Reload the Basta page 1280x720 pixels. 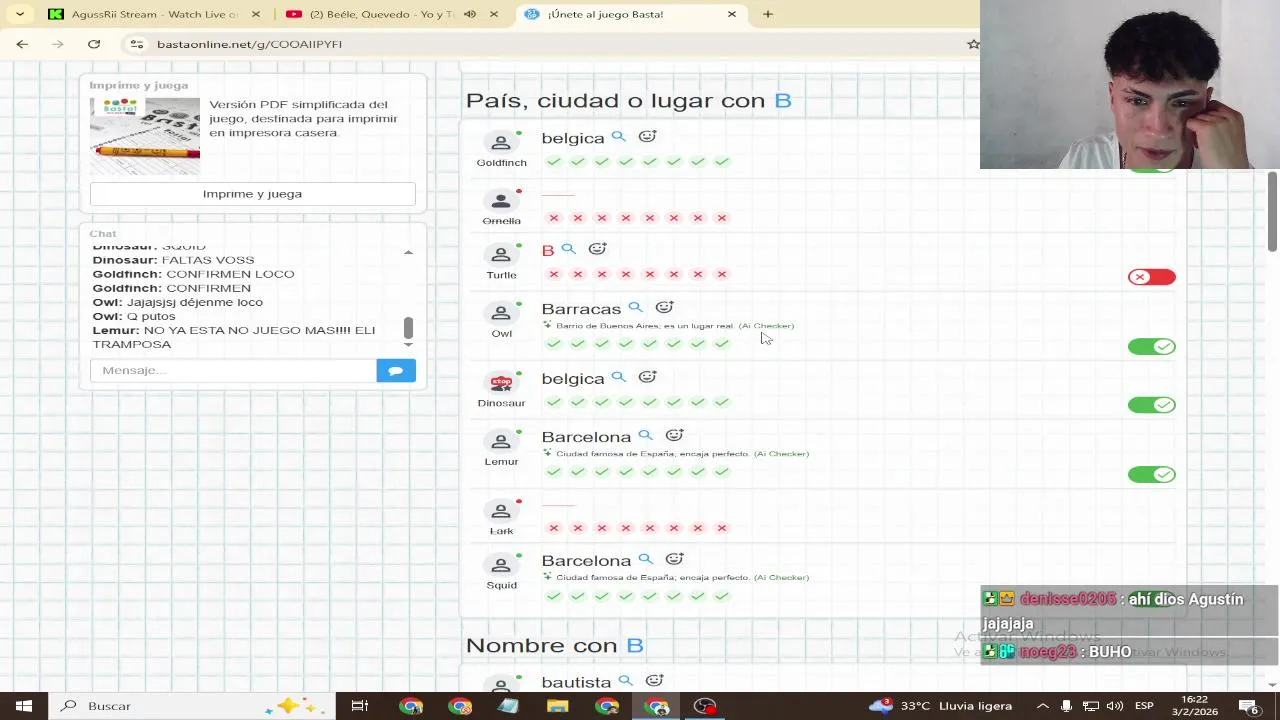click(x=94, y=44)
